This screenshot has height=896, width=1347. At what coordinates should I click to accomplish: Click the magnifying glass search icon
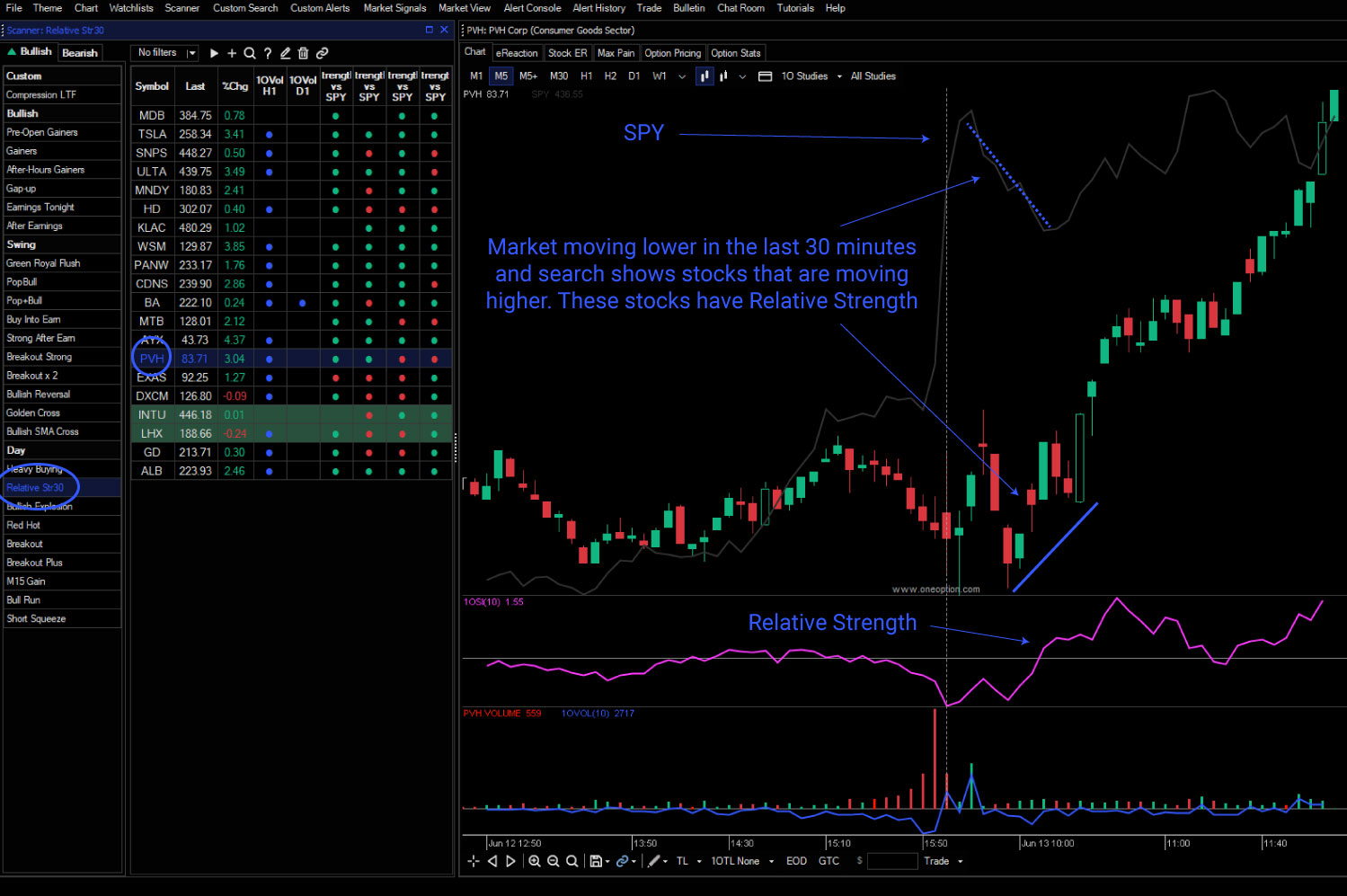click(x=250, y=52)
